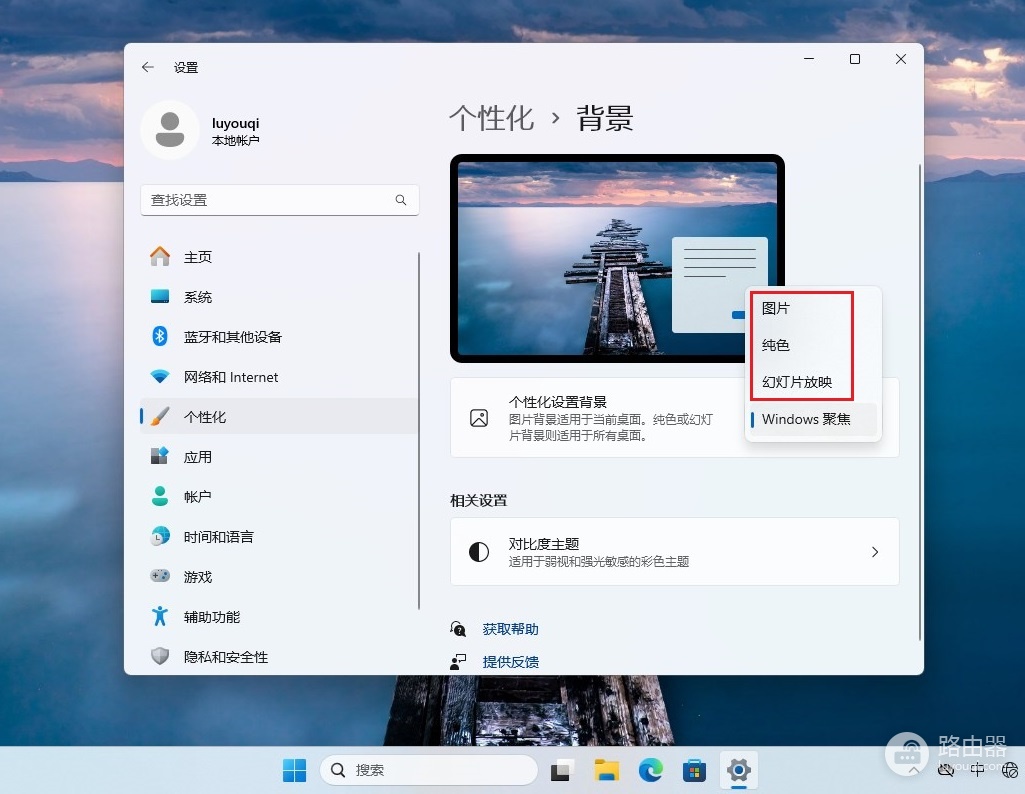Open Task View from the taskbar

pos(562,770)
